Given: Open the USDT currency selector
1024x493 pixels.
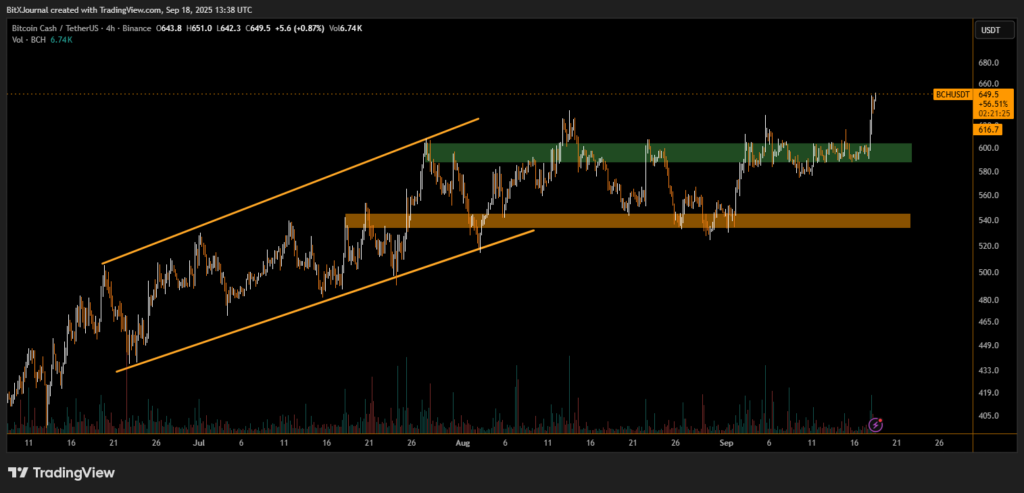Looking at the screenshot, I should coord(989,30).
